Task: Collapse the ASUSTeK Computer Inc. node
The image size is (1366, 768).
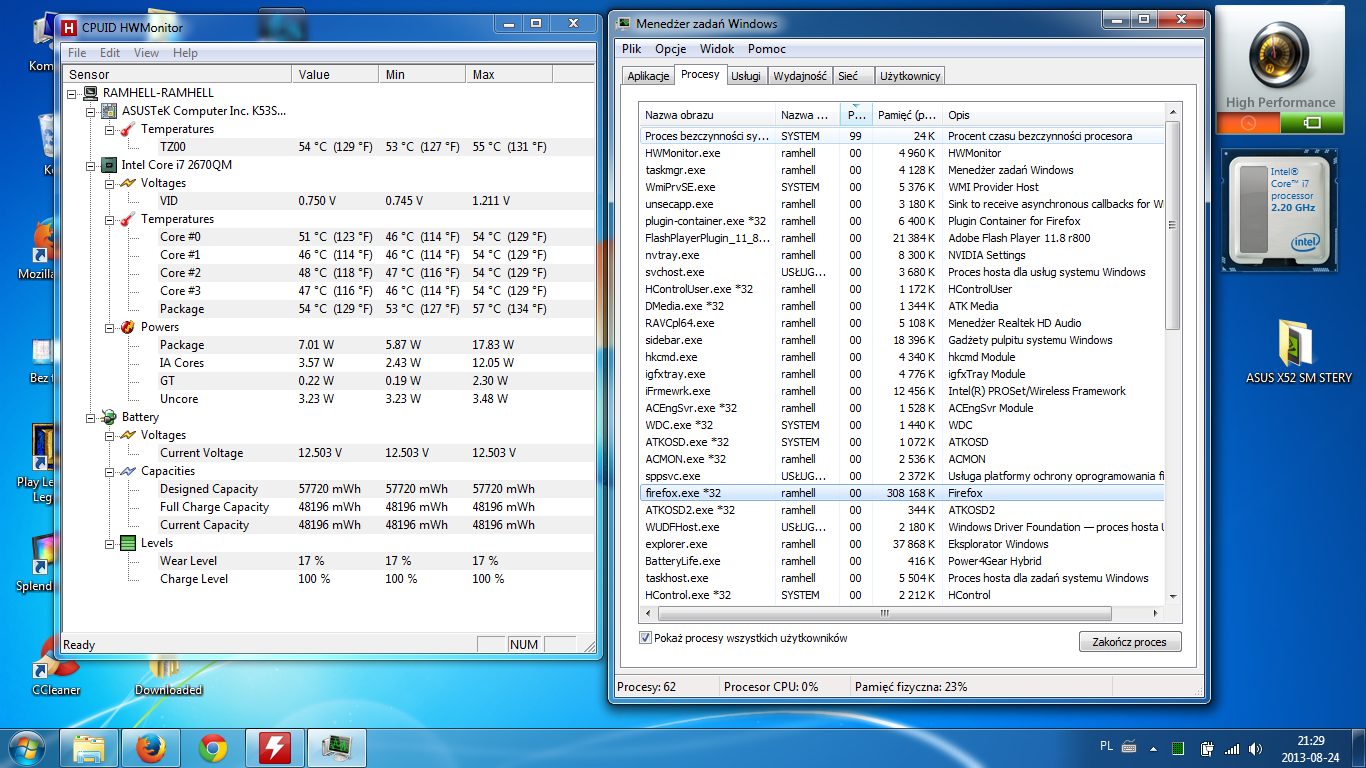Action: (91, 111)
